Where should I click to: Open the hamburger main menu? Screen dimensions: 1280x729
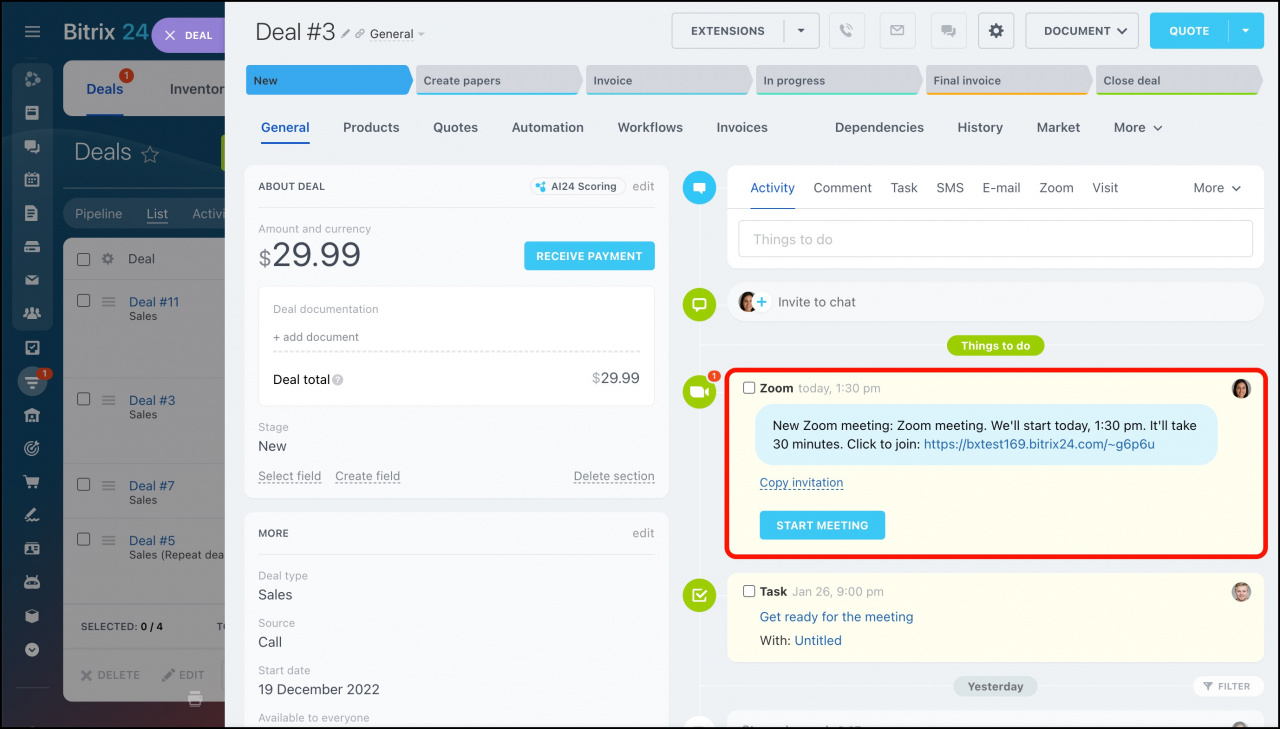(x=32, y=32)
